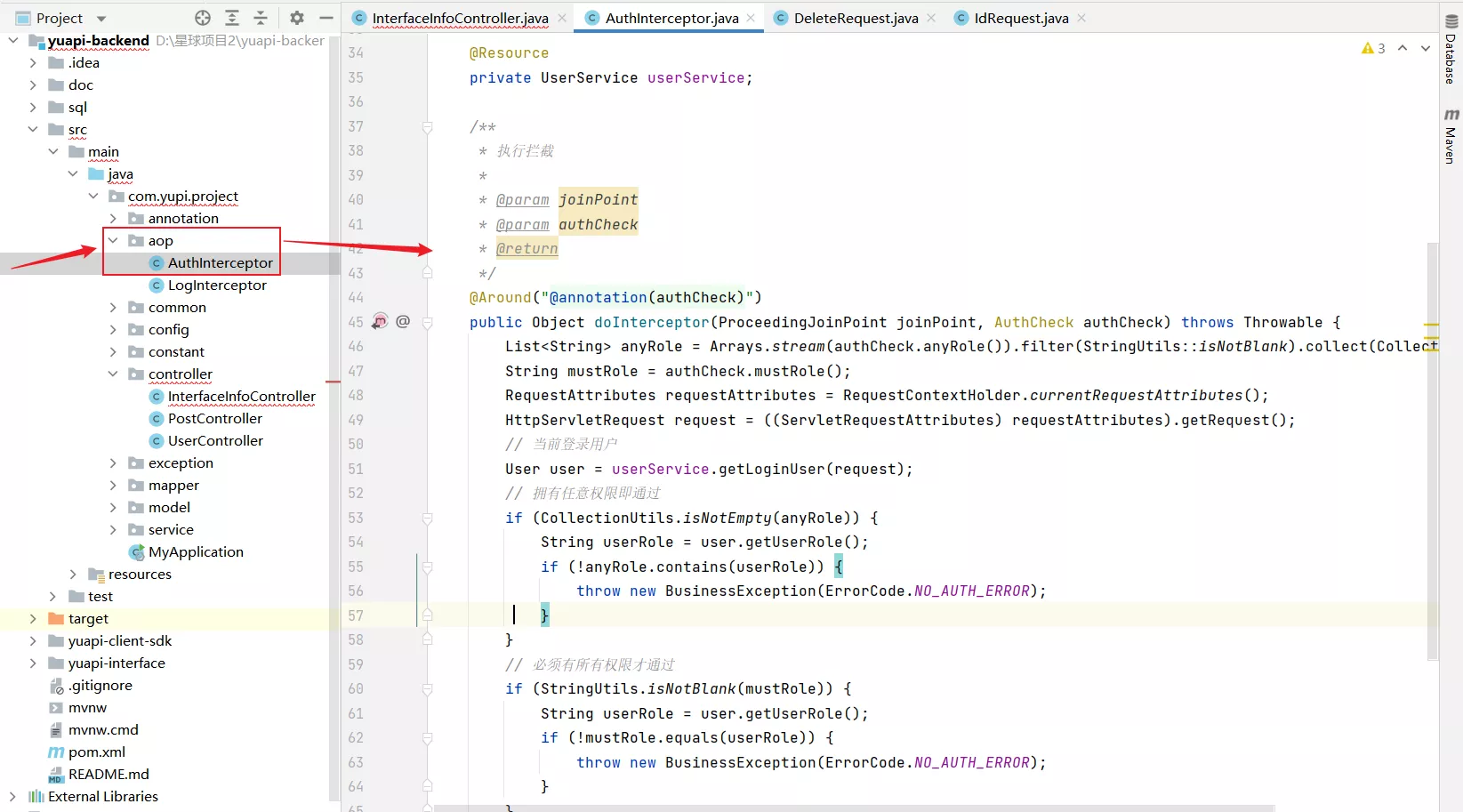This screenshot has height=812, width=1463.
Task: Open Project panel settings gear
Action: [x=297, y=18]
